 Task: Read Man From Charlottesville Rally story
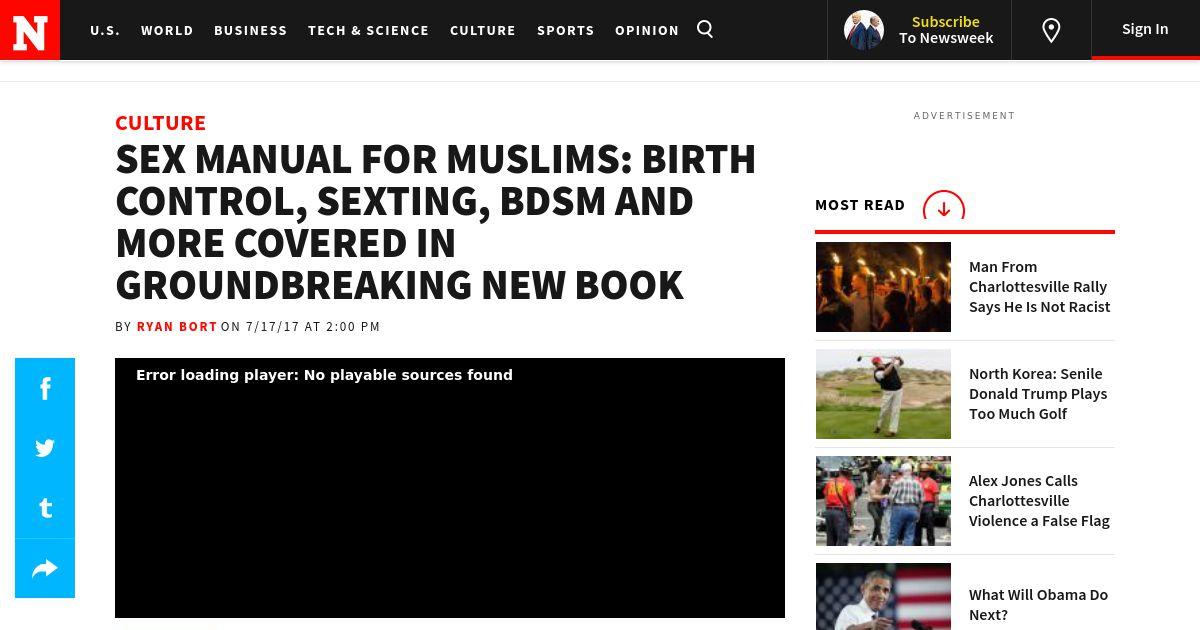(x=1039, y=287)
